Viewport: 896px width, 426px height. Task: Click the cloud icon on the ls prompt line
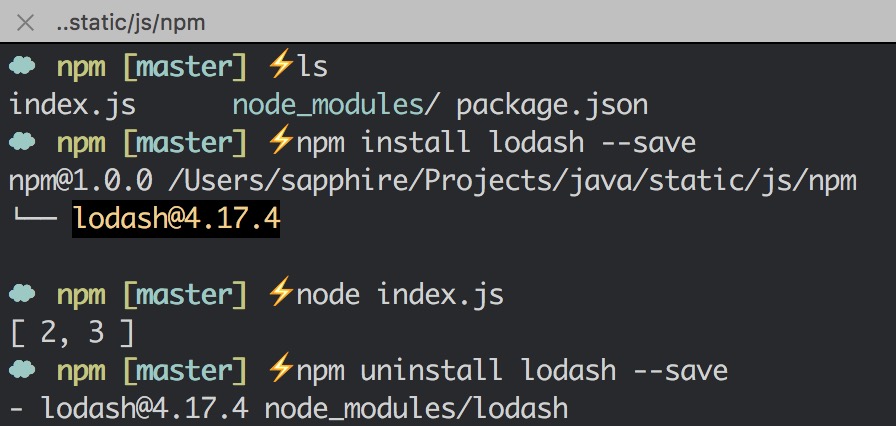(22, 66)
